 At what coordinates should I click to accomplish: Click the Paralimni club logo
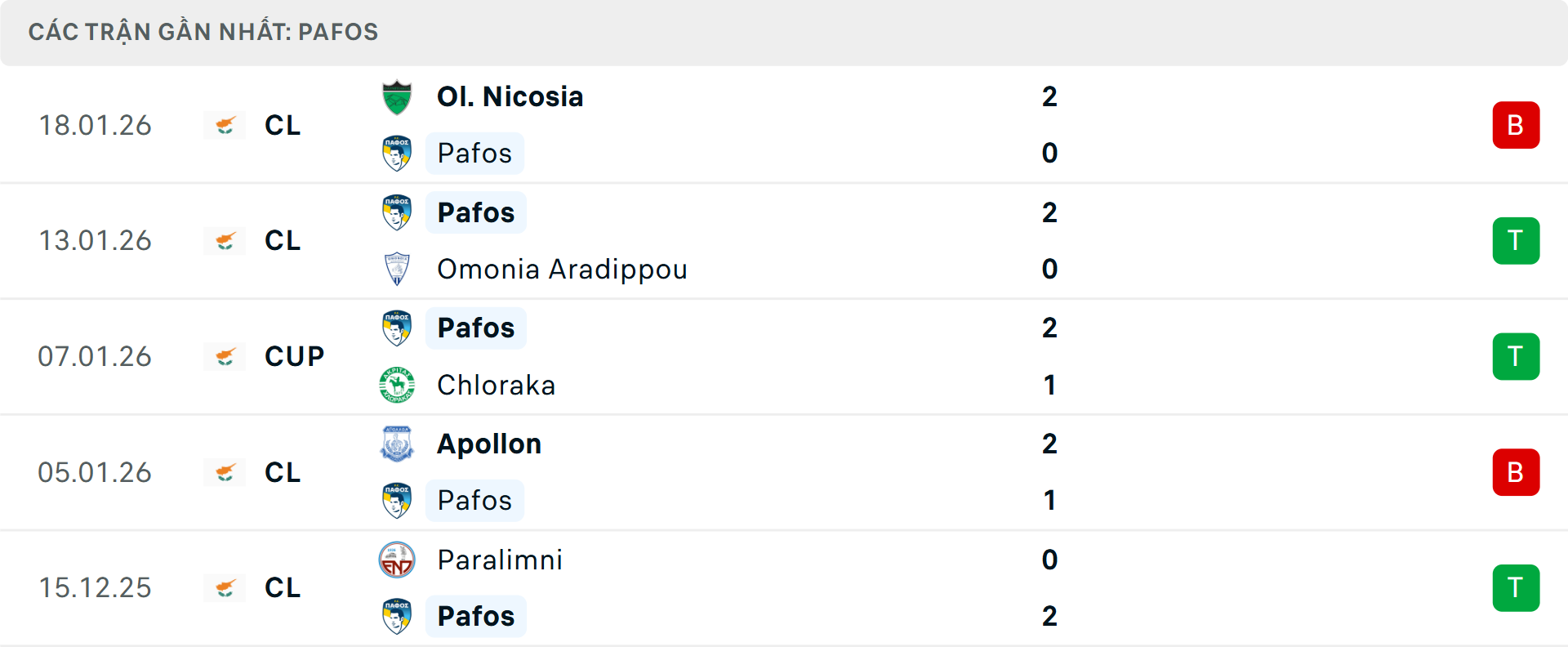click(397, 560)
